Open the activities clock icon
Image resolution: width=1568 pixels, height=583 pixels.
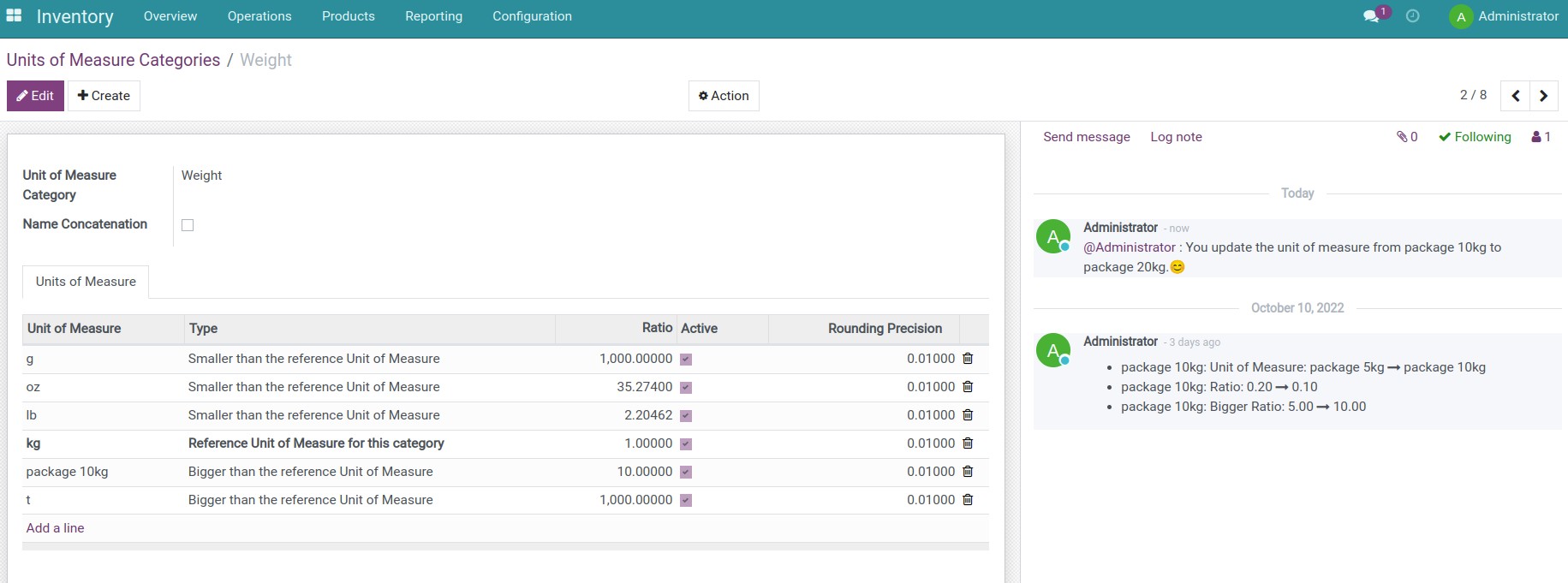1413,16
